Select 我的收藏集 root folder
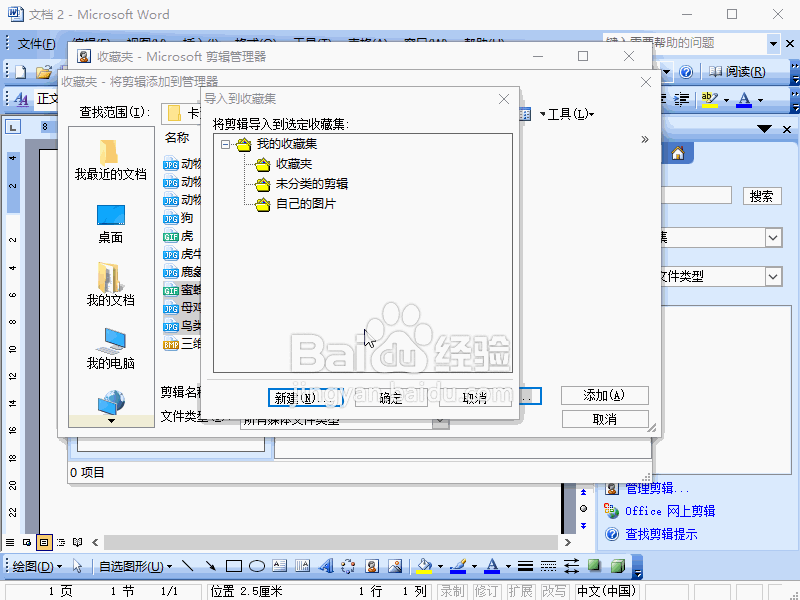 tap(287, 144)
